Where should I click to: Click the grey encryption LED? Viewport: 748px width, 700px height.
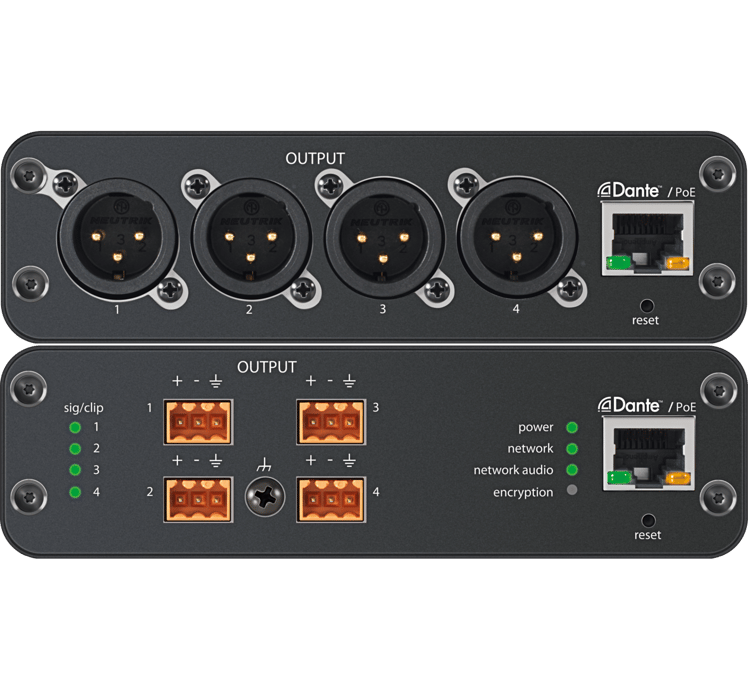pos(572,490)
